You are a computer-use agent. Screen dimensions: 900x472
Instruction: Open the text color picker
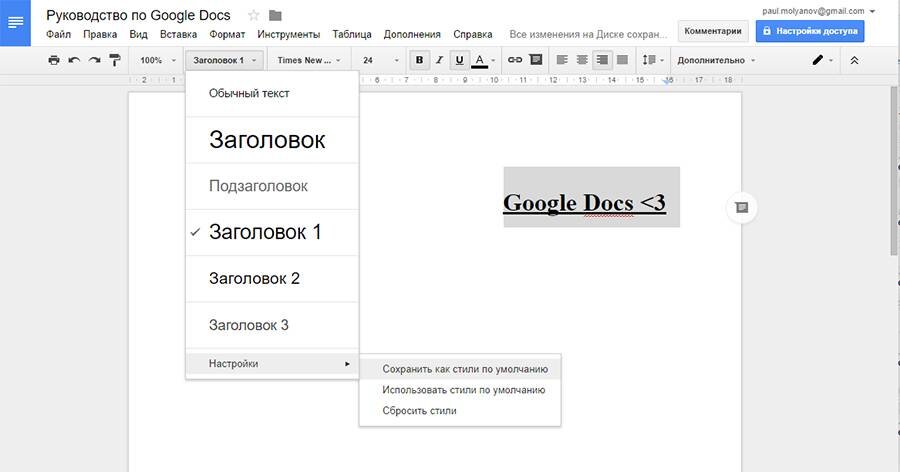pos(483,60)
